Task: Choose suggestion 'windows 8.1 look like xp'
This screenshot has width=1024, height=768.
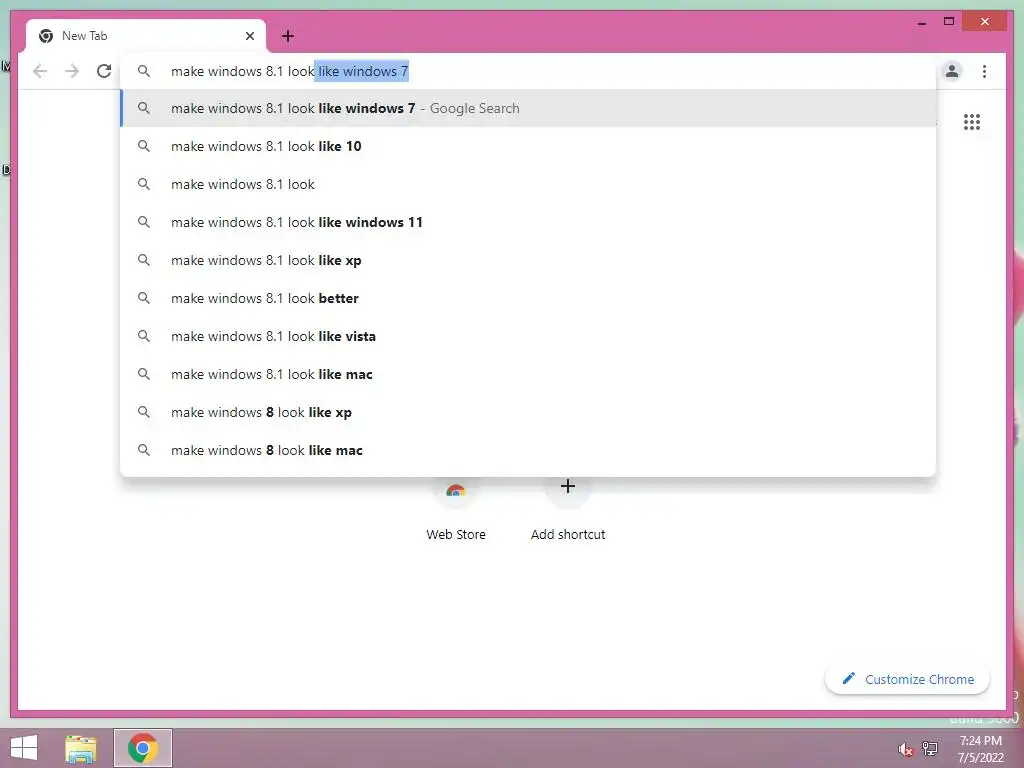Action: pos(528,260)
